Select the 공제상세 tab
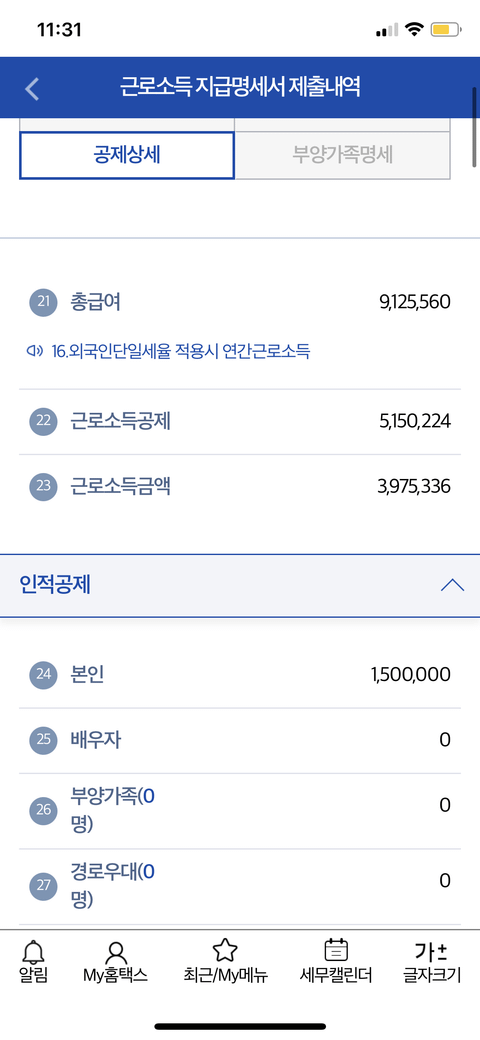480x1040 pixels. [127, 155]
